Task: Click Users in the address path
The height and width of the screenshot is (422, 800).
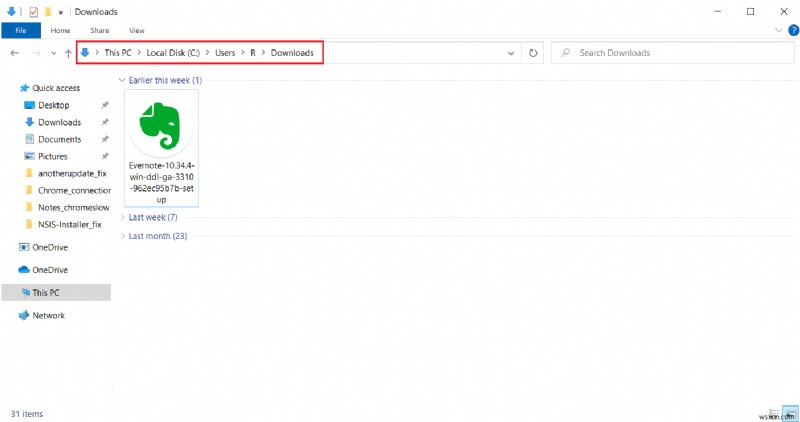Action: 225,53
